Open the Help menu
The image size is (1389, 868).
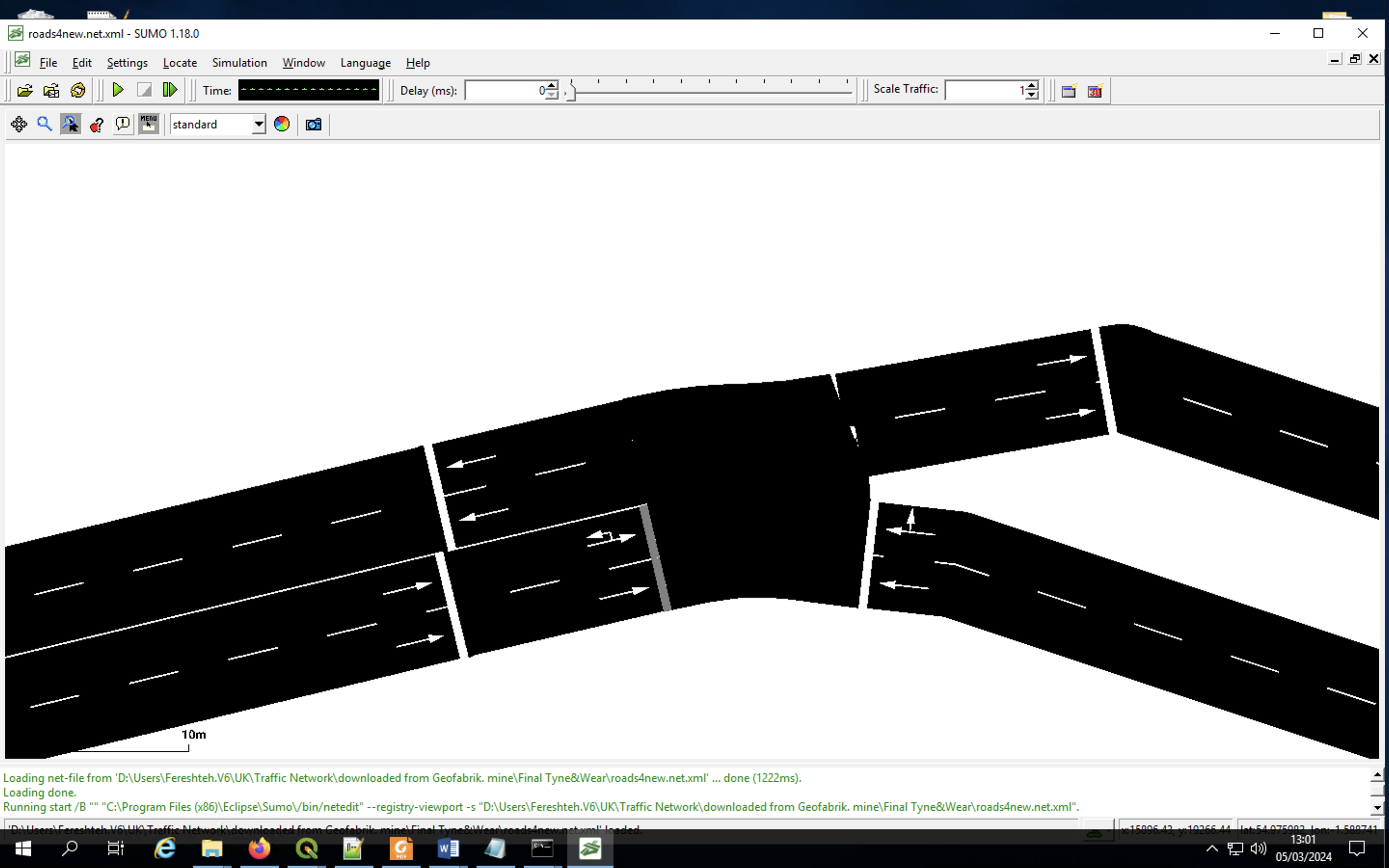pyautogui.click(x=417, y=63)
